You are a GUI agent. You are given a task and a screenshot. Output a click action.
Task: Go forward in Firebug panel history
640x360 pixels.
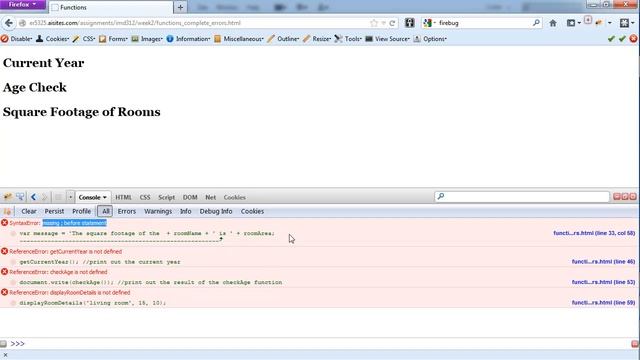[x=44, y=197]
